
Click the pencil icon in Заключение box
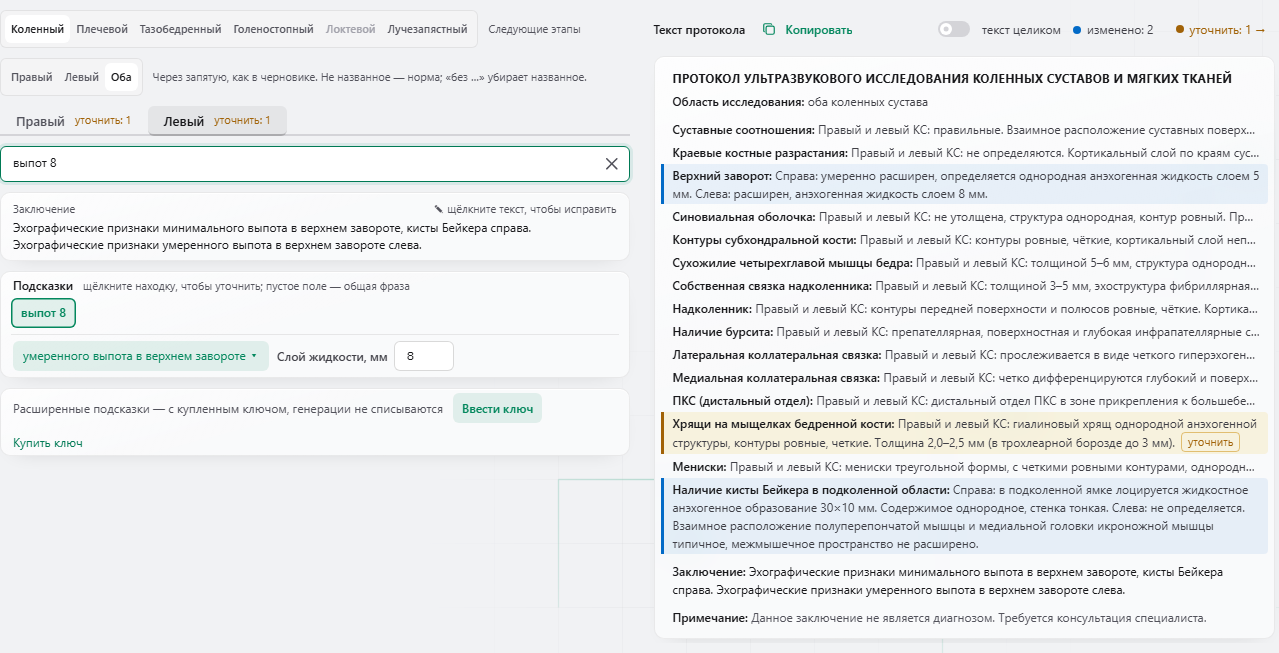click(x=438, y=209)
